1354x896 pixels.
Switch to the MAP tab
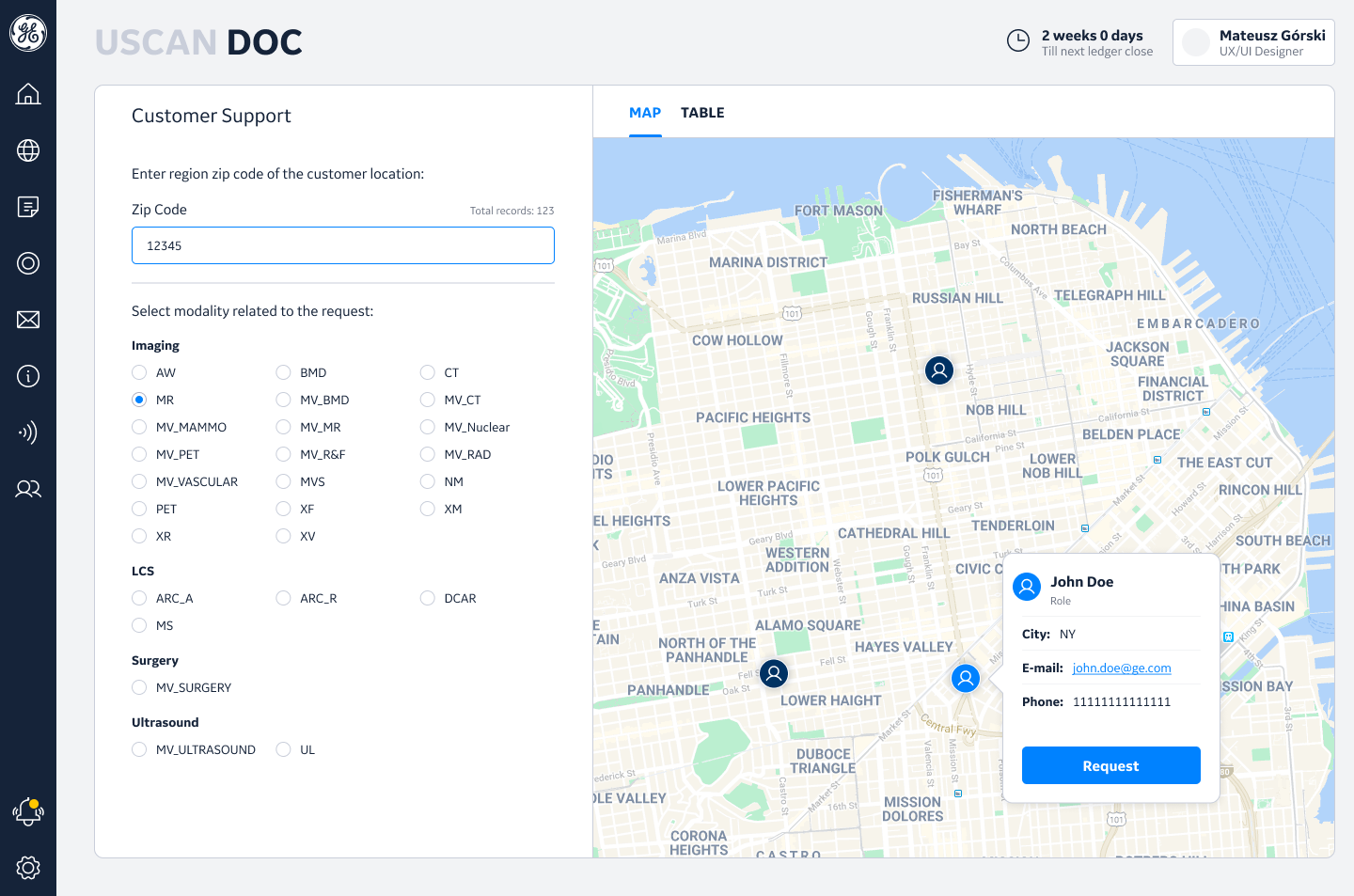[x=645, y=113]
